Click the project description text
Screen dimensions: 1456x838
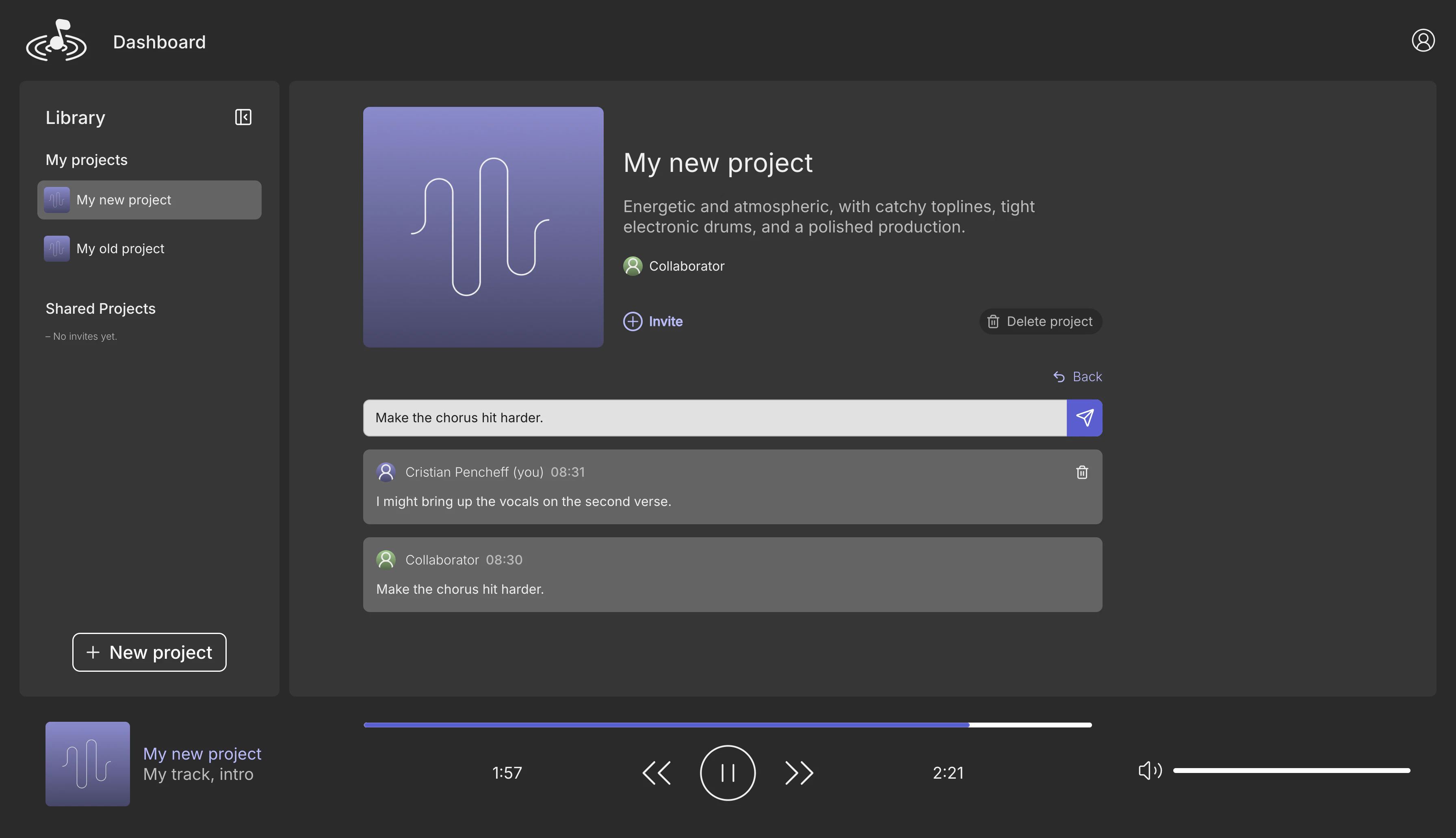(x=829, y=216)
